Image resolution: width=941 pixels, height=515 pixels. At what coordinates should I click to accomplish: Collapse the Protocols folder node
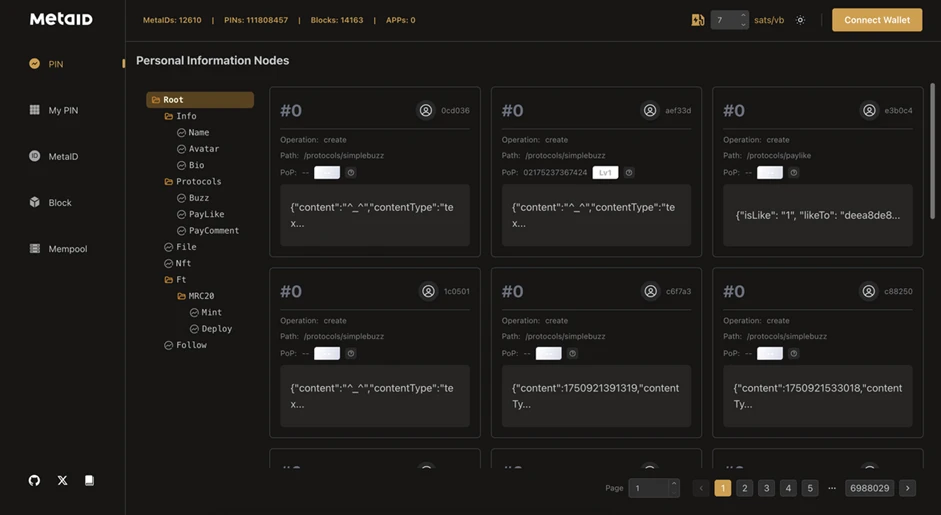click(x=169, y=182)
